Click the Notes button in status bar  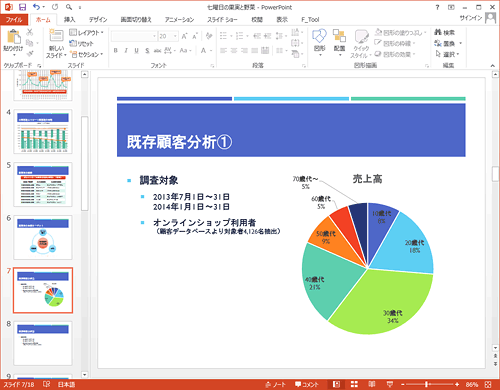(x=276, y=384)
